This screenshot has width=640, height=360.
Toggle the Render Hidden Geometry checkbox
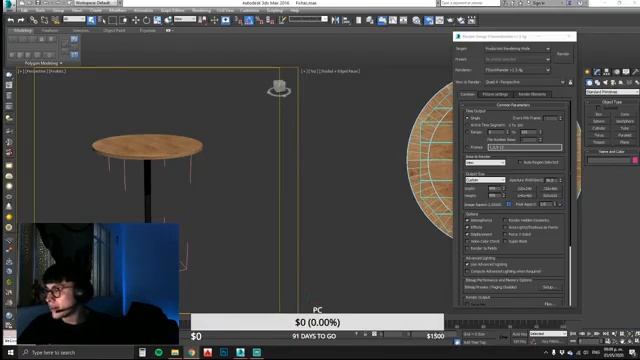point(505,220)
